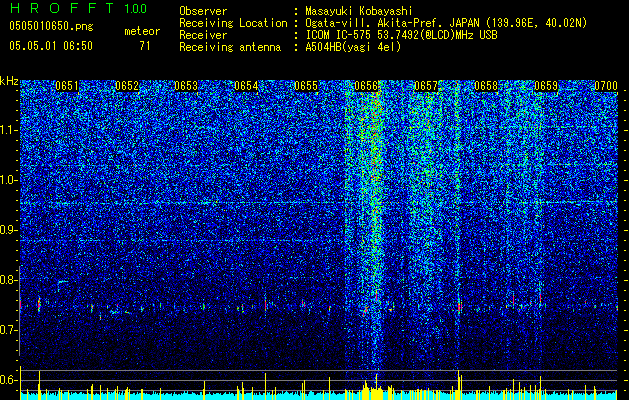
Task: Click the Receiving antenna label
Action: [230, 47]
